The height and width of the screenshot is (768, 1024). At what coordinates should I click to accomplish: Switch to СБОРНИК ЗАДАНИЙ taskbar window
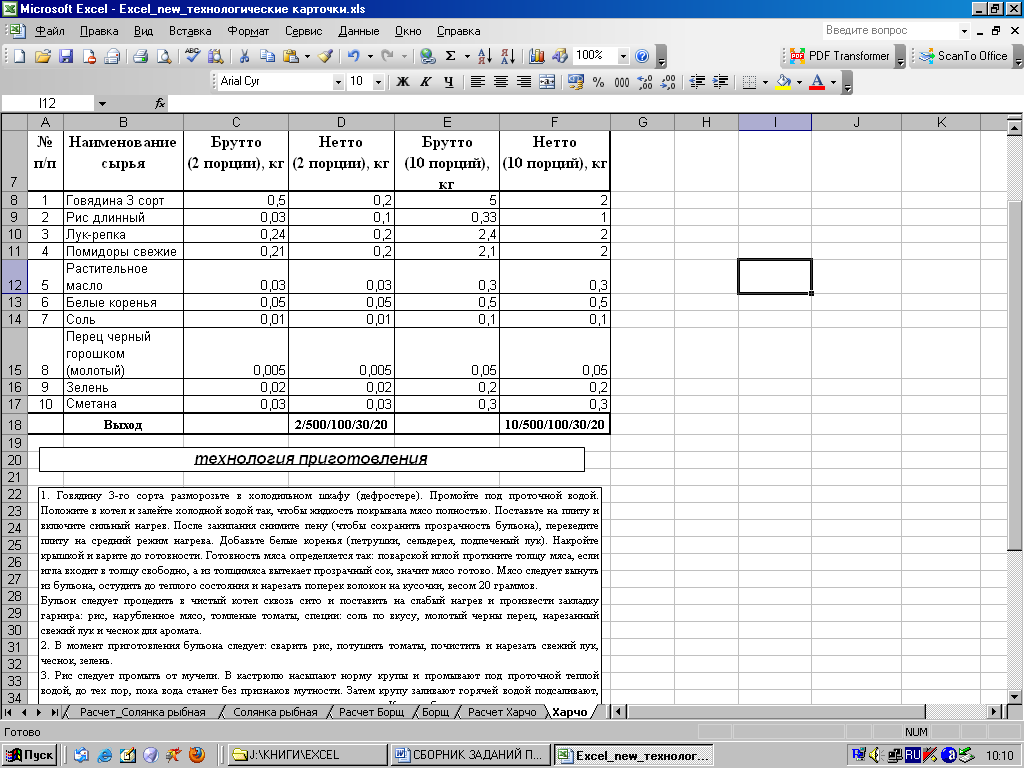pyautogui.click(x=470, y=755)
